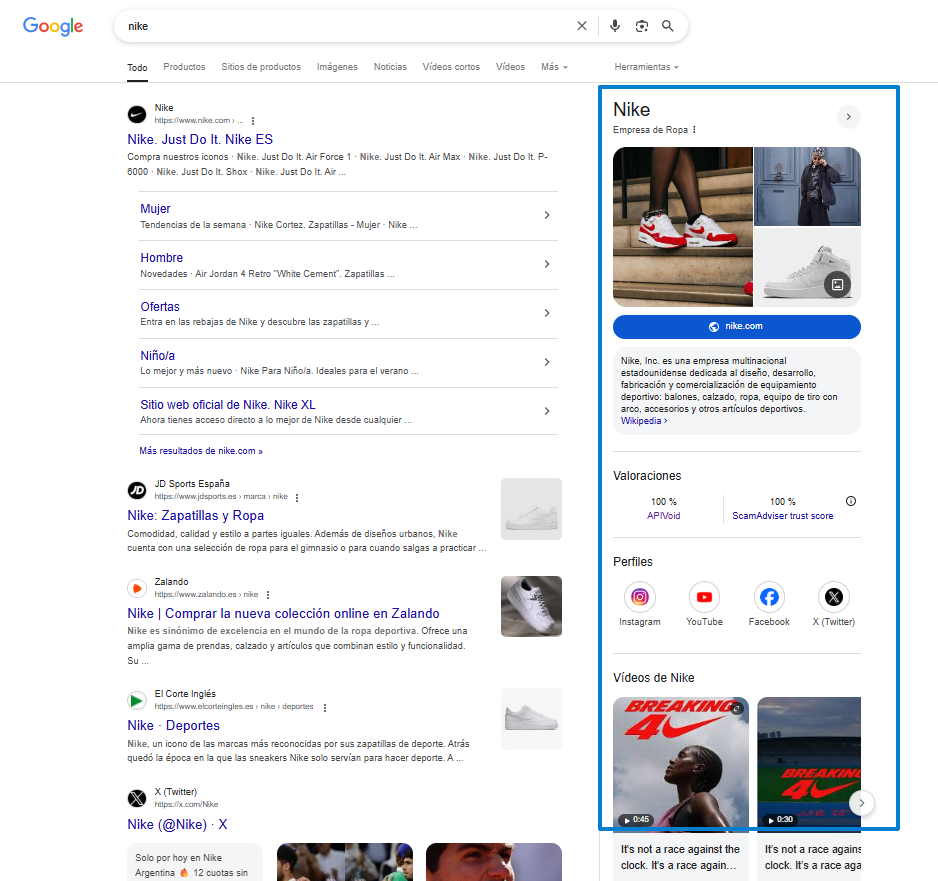Click the videos carousel right arrow
938x881 pixels.
pyautogui.click(x=861, y=803)
